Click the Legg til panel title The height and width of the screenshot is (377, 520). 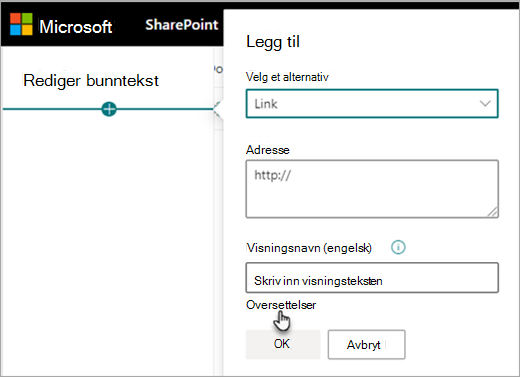(x=273, y=42)
